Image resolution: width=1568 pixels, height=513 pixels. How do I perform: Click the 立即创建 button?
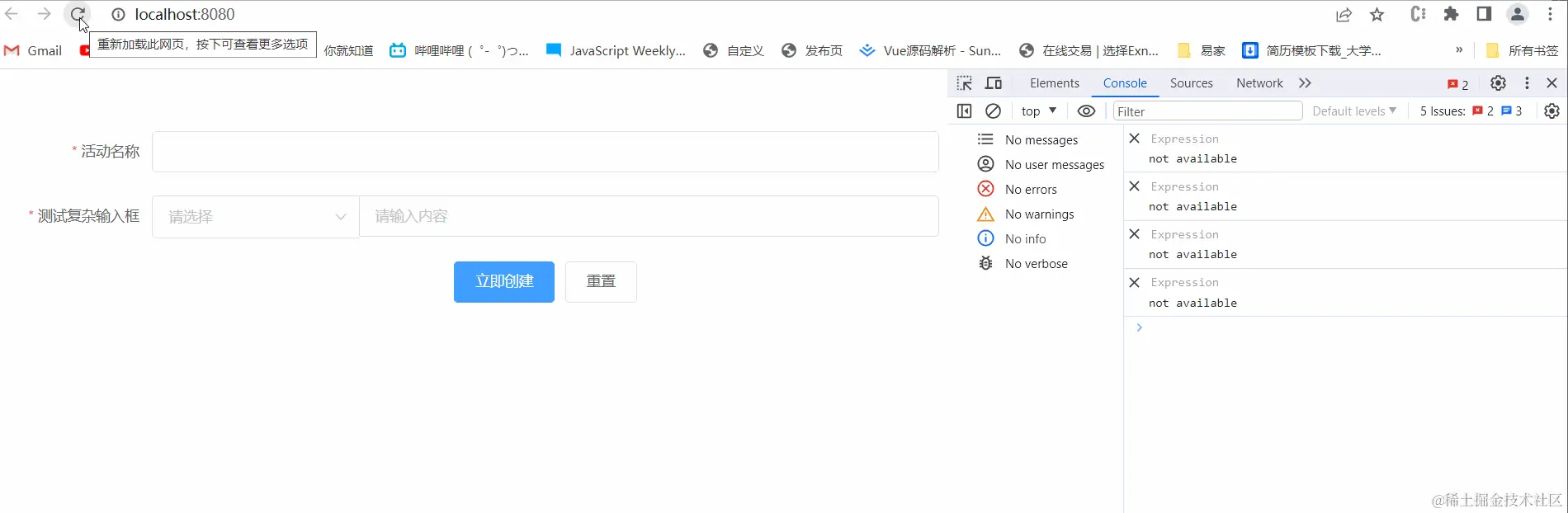(x=504, y=282)
